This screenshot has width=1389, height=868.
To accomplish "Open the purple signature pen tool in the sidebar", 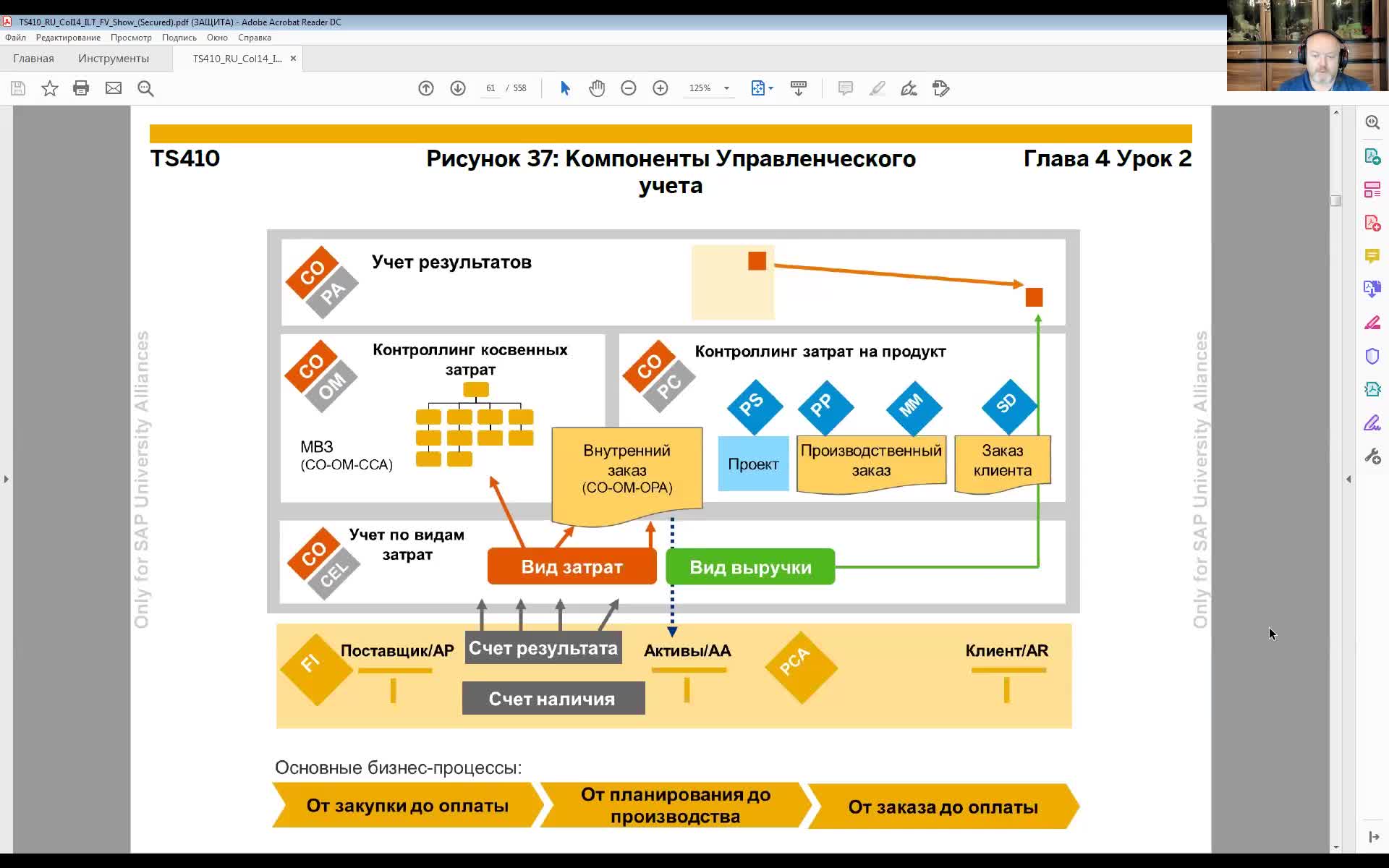I will tap(1372, 423).
